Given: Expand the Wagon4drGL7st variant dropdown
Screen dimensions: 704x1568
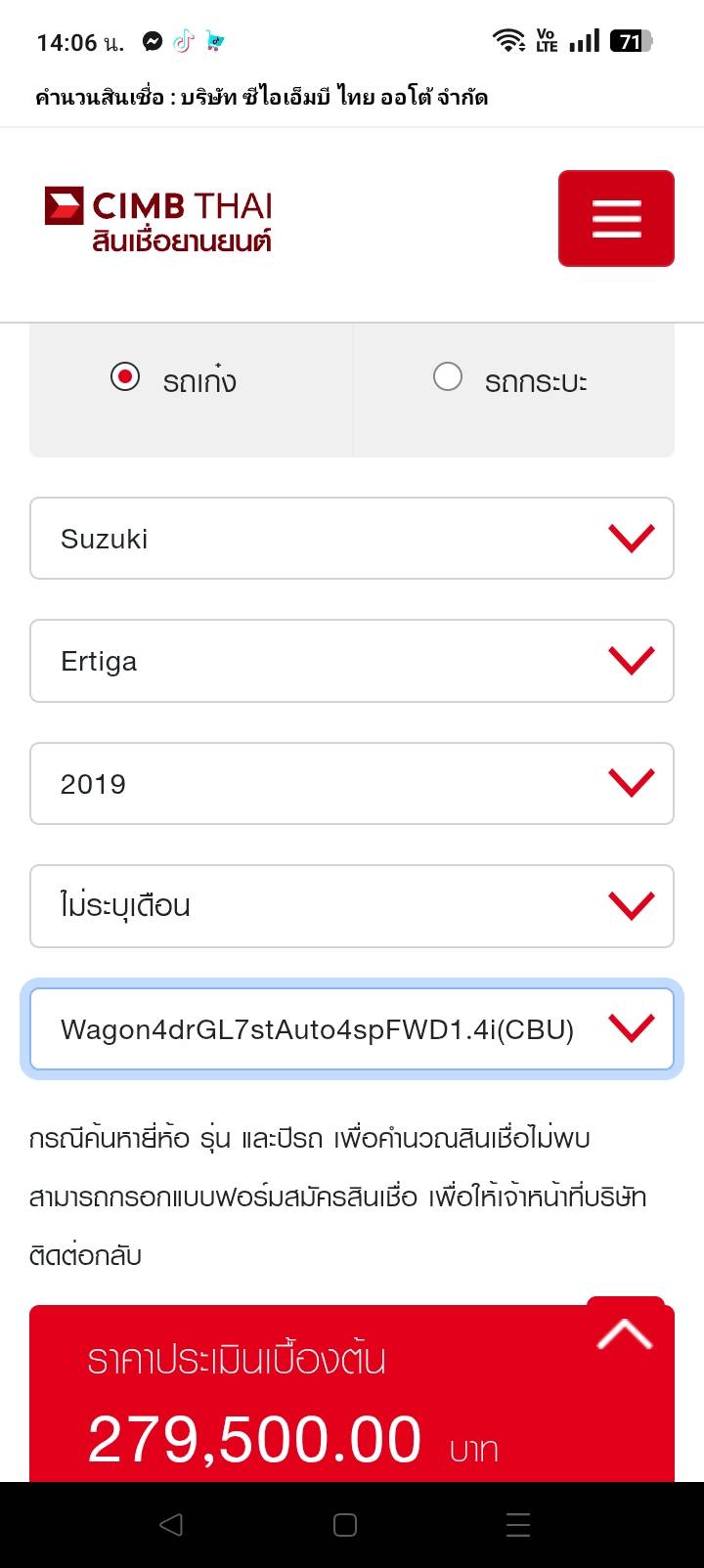Looking at the screenshot, I should tap(352, 1028).
